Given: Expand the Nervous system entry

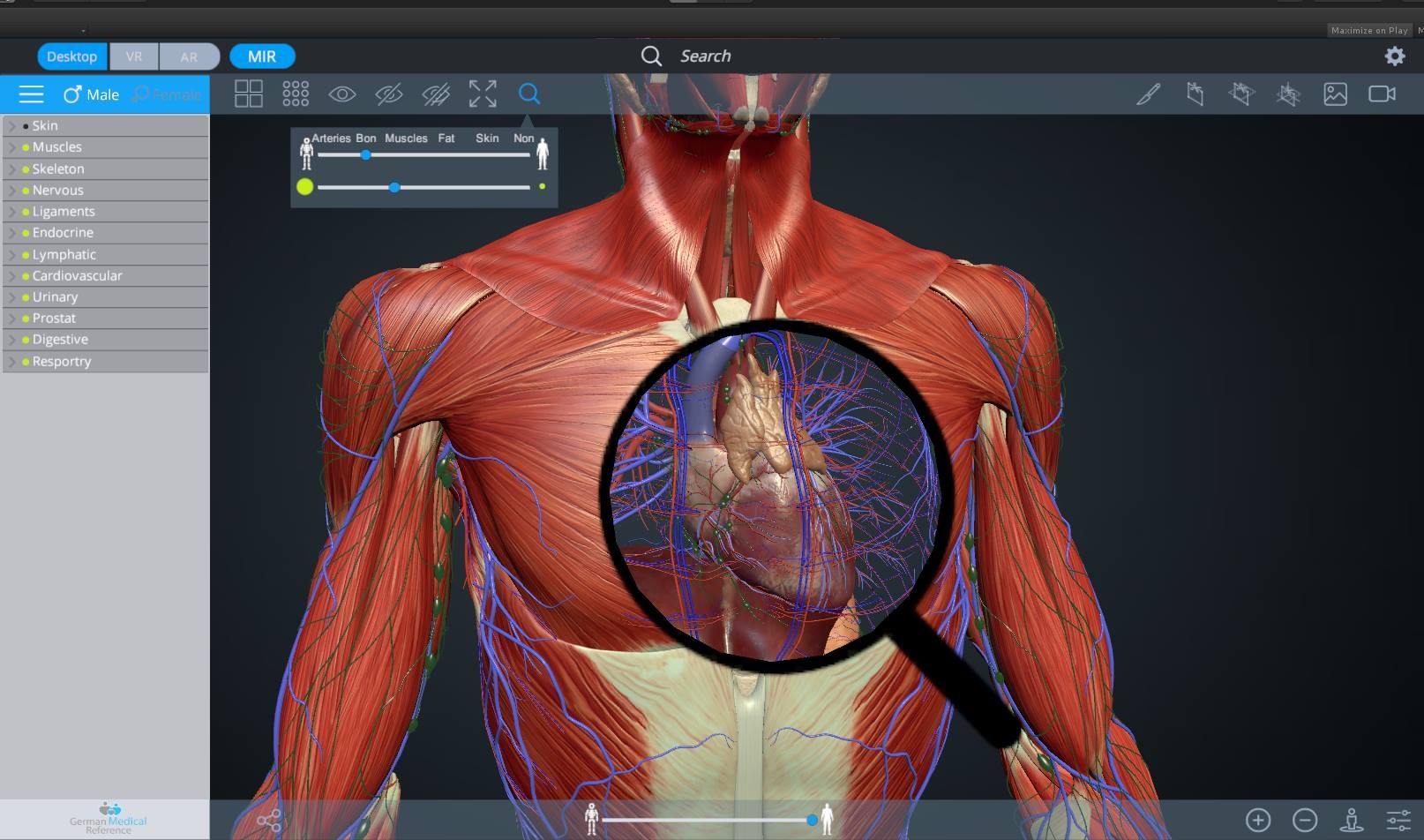Looking at the screenshot, I should click(12, 191).
